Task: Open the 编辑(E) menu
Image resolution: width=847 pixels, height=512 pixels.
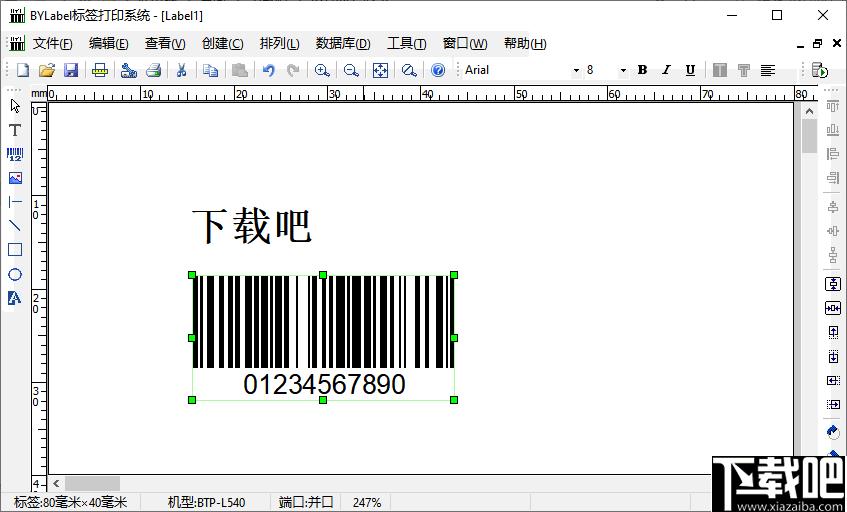Action: click(x=109, y=44)
